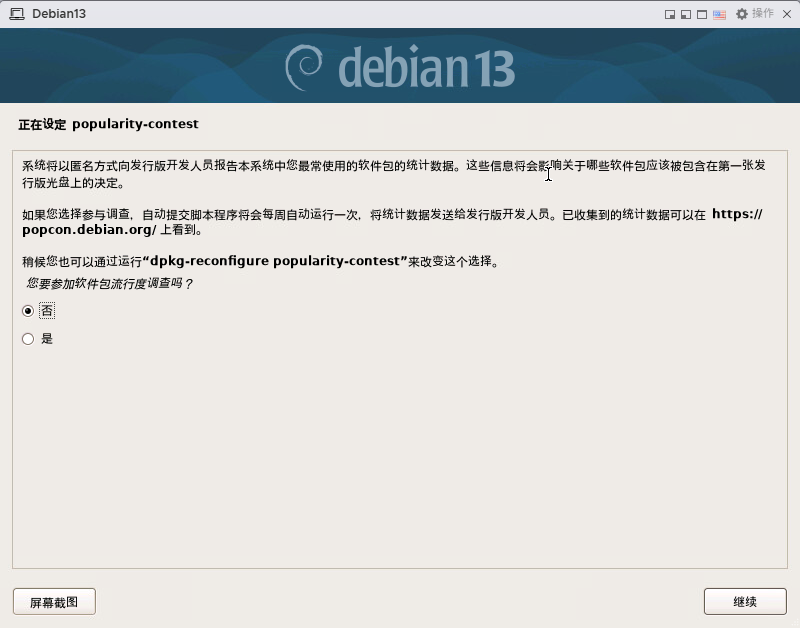Open the US flag keyboard layout icon

[719, 14]
